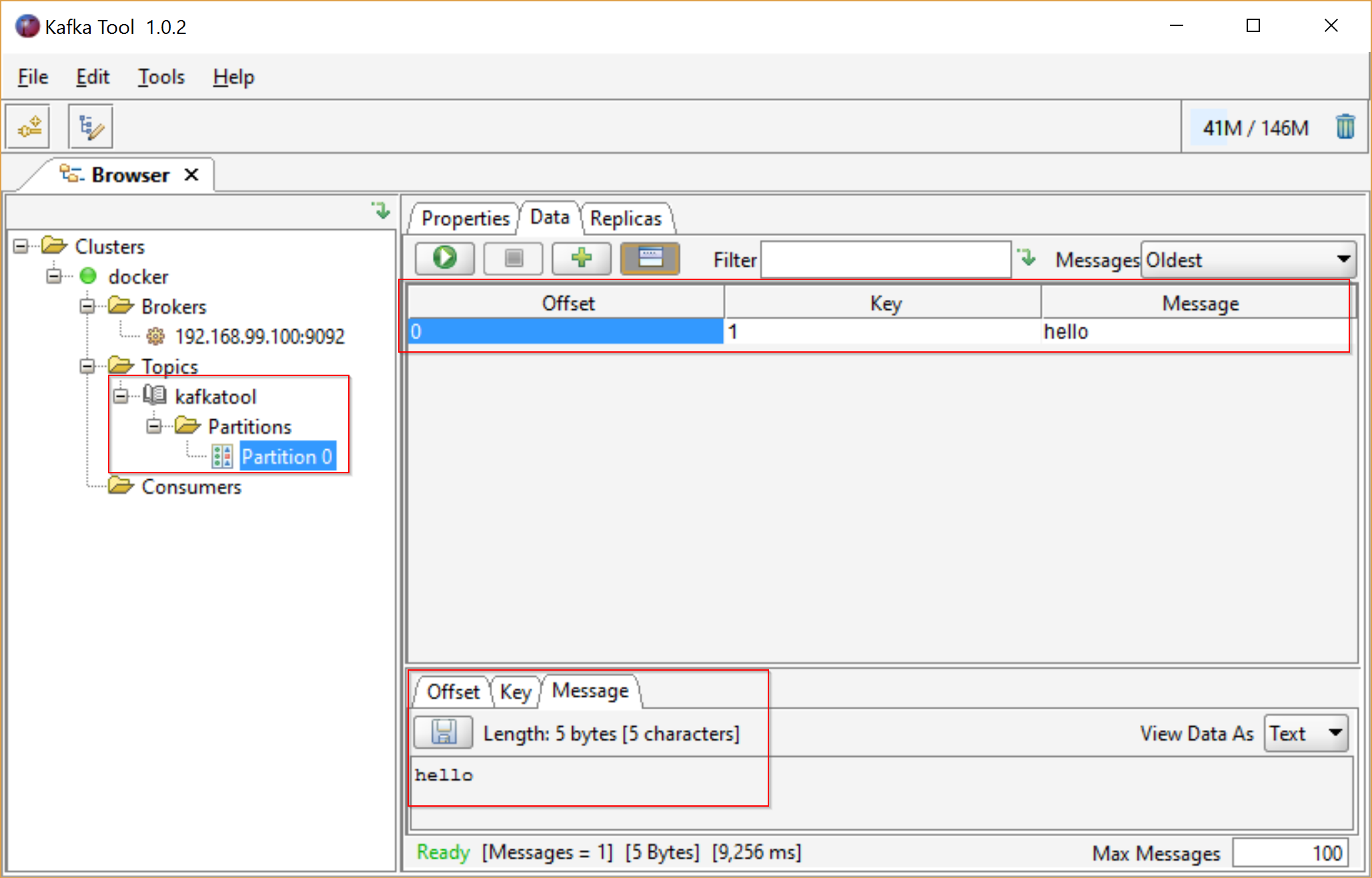Open the Messages Oldest dropdown
The width and height of the screenshot is (1372, 878).
coord(1249,259)
